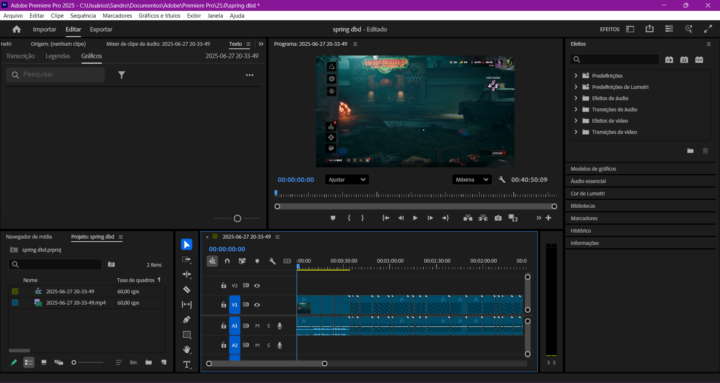Click the New Item icon in Project panel
Viewport: 720px width, 383px height.
click(163, 362)
